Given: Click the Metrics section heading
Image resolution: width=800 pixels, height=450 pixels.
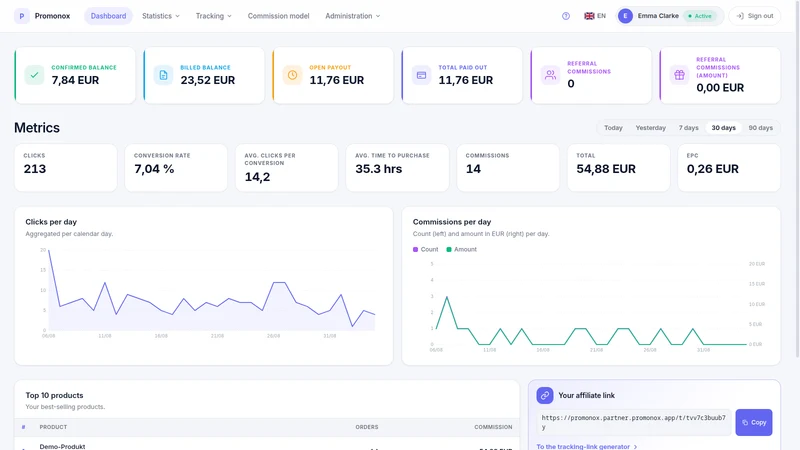Looking at the screenshot, I should tap(37, 128).
